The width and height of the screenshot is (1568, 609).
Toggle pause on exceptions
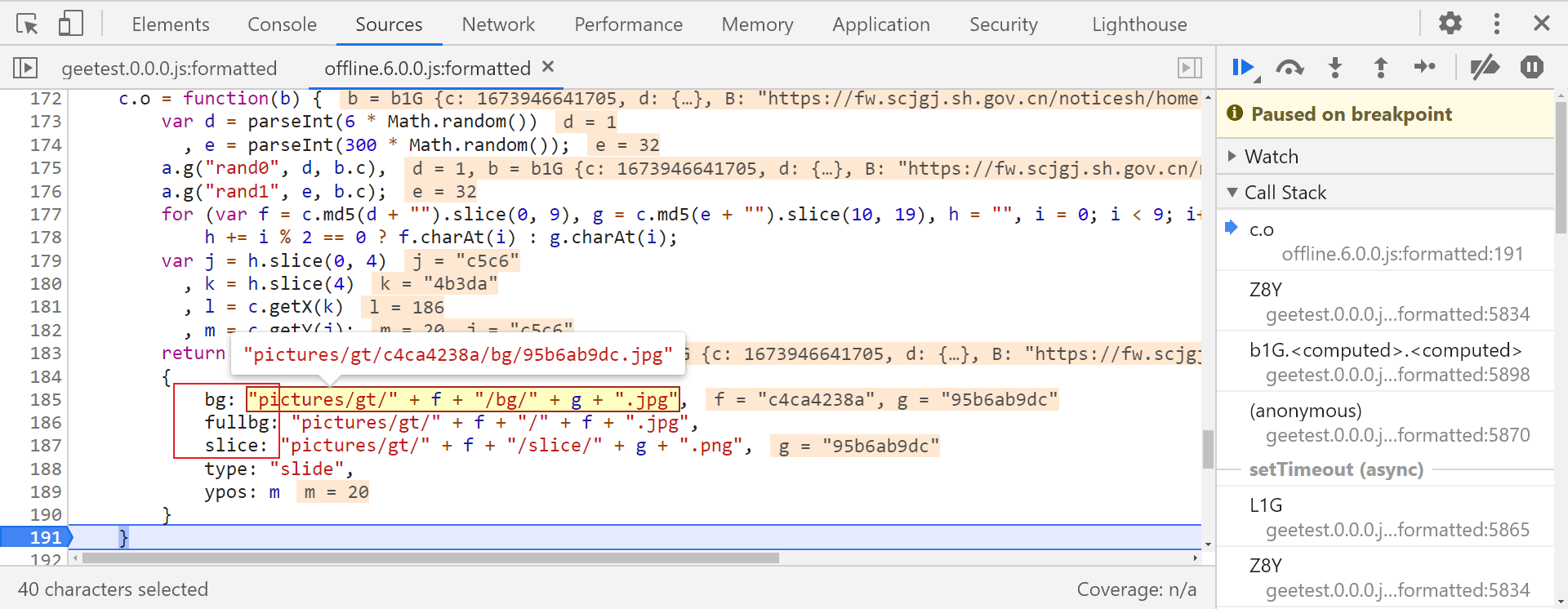click(x=1531, y=67)
